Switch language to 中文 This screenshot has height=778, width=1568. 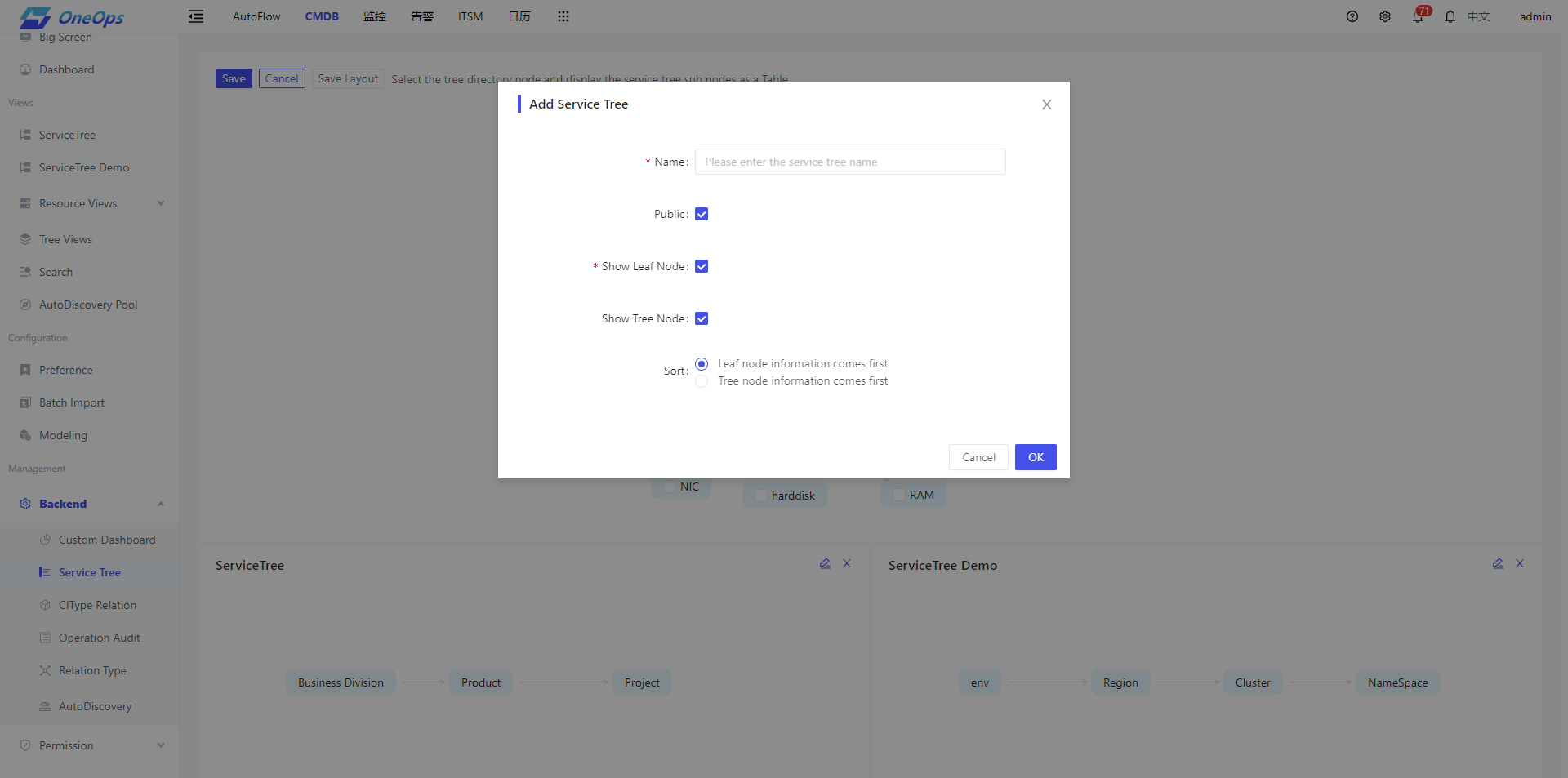(x=1479, y=16)
